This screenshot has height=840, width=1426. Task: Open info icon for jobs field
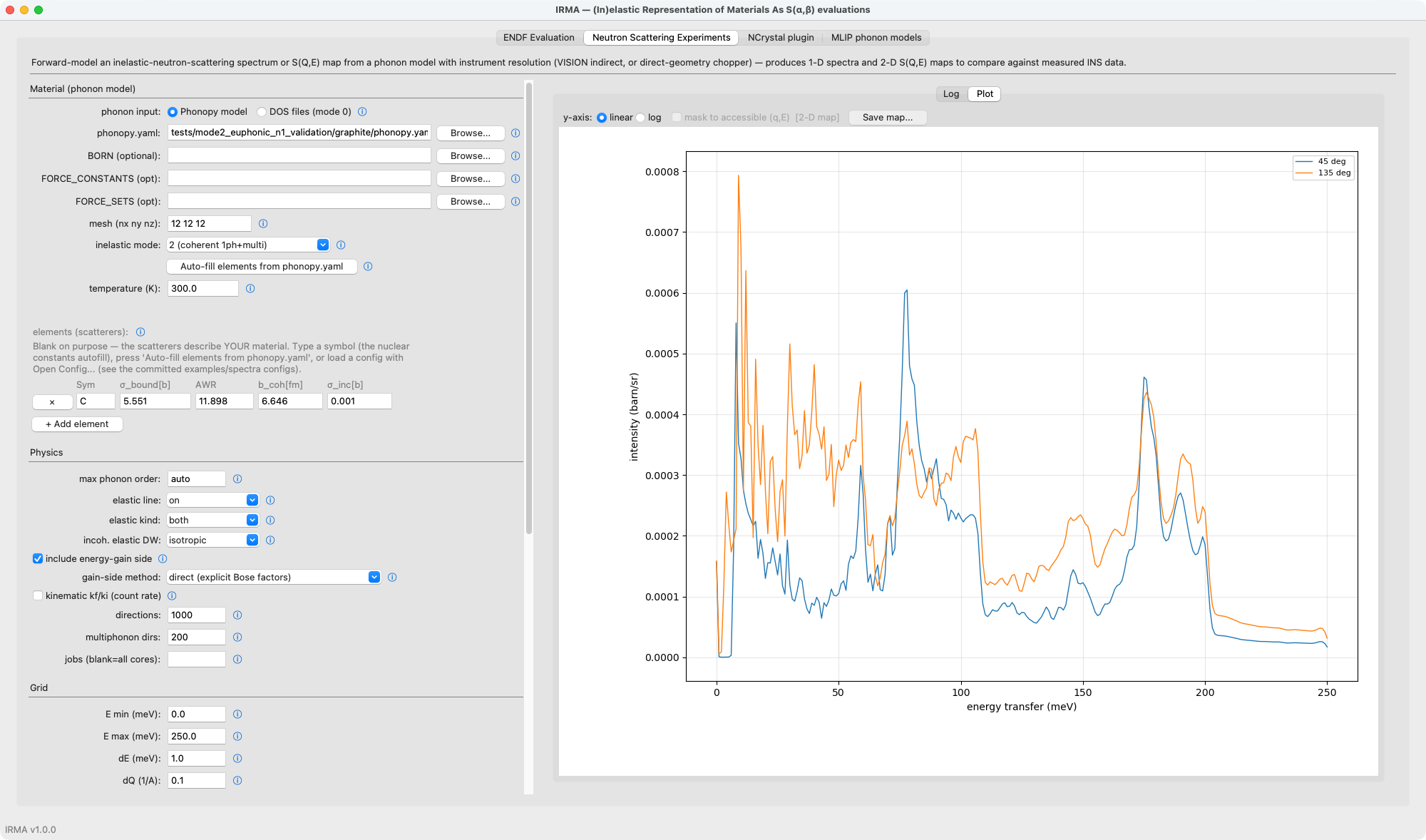tap(237, 660)
